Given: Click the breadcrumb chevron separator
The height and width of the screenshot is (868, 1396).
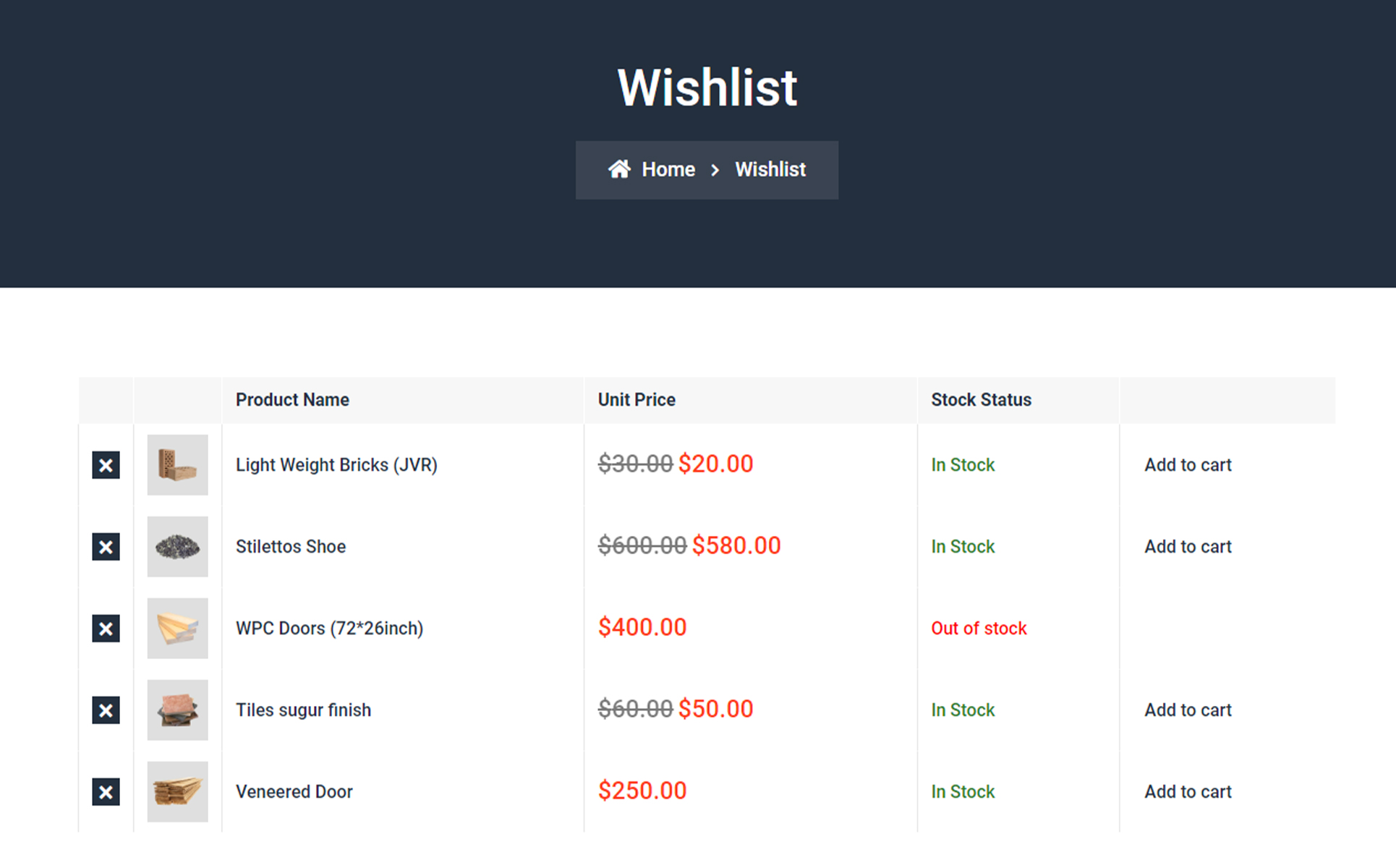Looking at the screenshot, I should point(715,170).
